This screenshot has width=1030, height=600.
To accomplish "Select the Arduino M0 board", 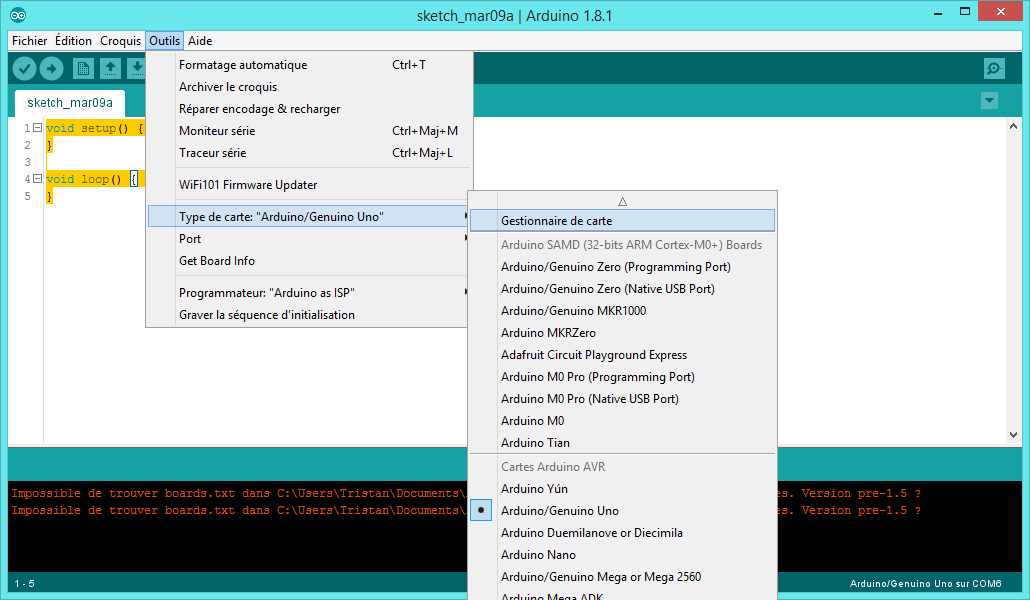I will tap(622, 421).
